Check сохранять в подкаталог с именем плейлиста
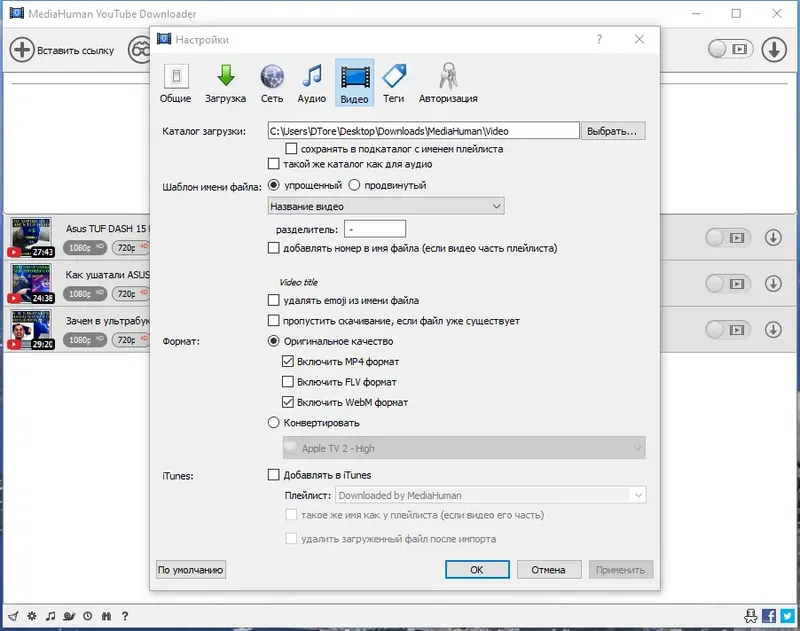Screen dimensions: 800x631 pyautogui.click(x=291, y=148)
